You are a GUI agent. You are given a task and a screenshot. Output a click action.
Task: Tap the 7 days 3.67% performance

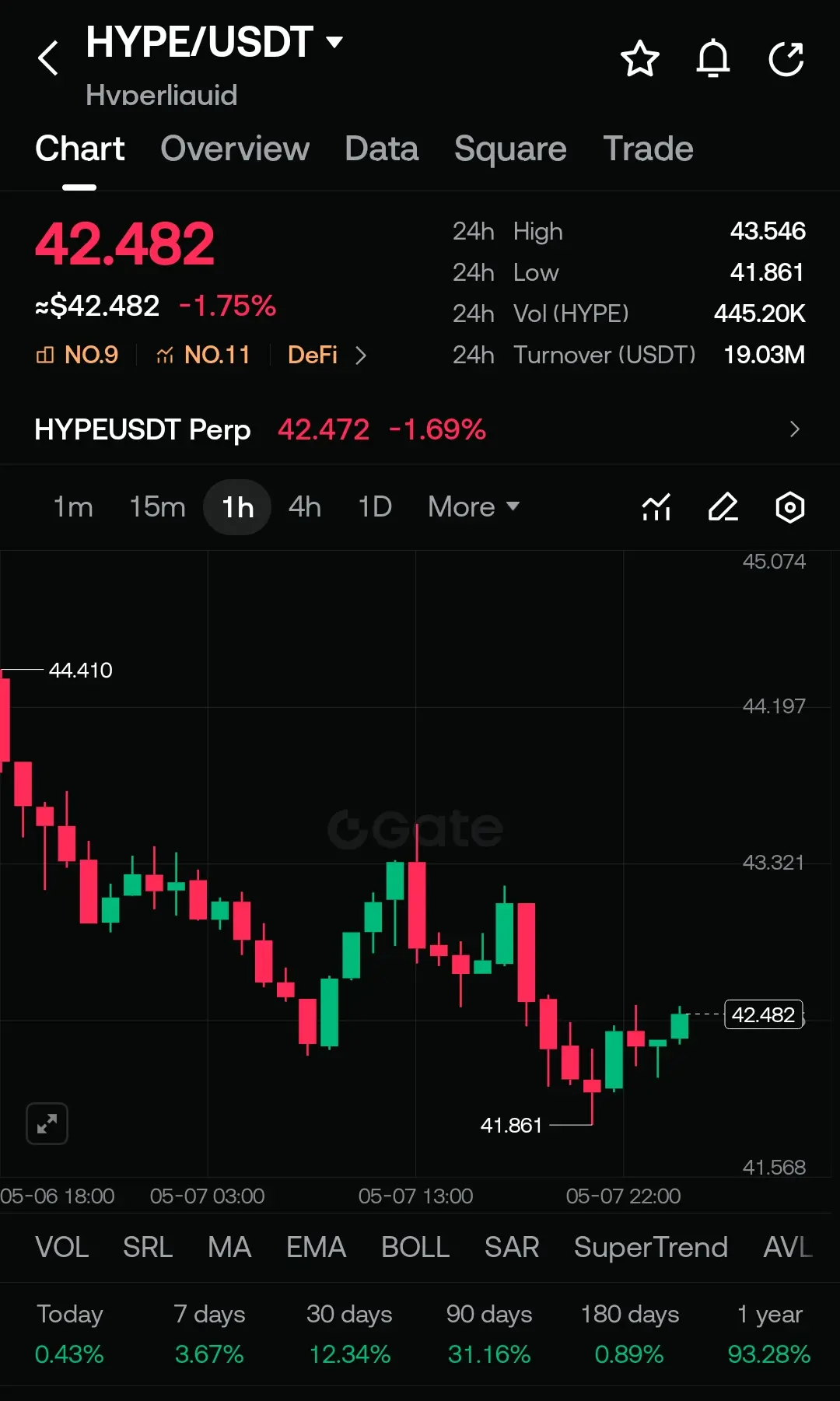[209, 1334]
